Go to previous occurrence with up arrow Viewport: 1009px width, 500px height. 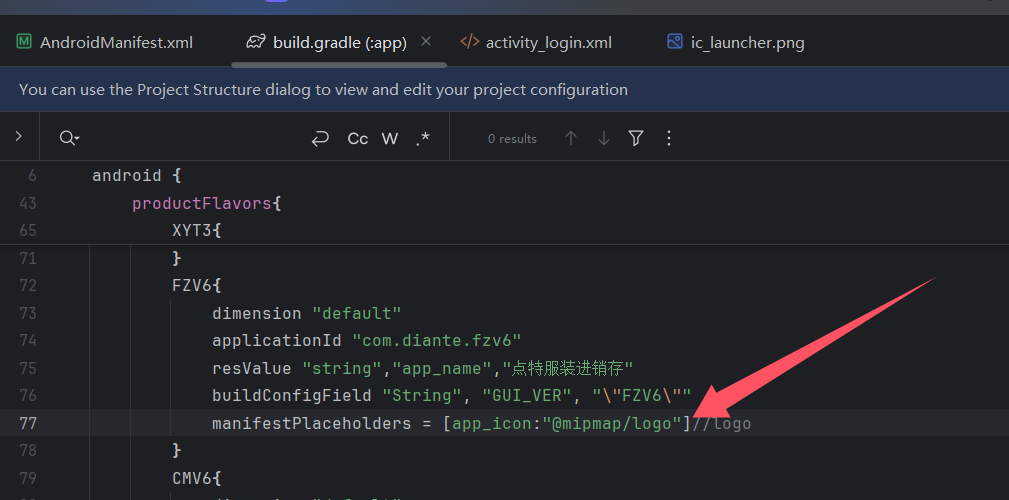(x=571, y=139)
